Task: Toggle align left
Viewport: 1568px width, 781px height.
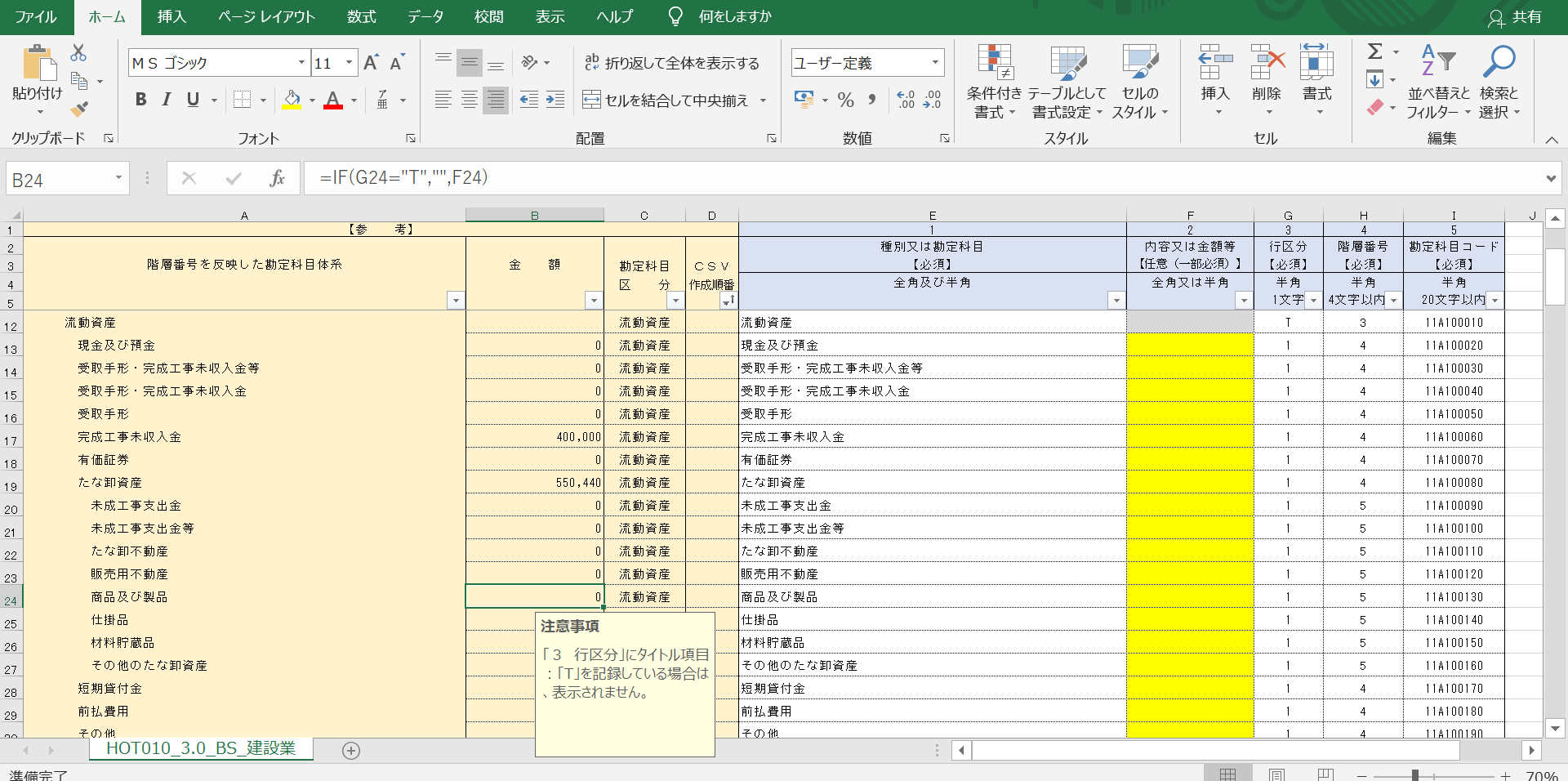Action: 443,100
